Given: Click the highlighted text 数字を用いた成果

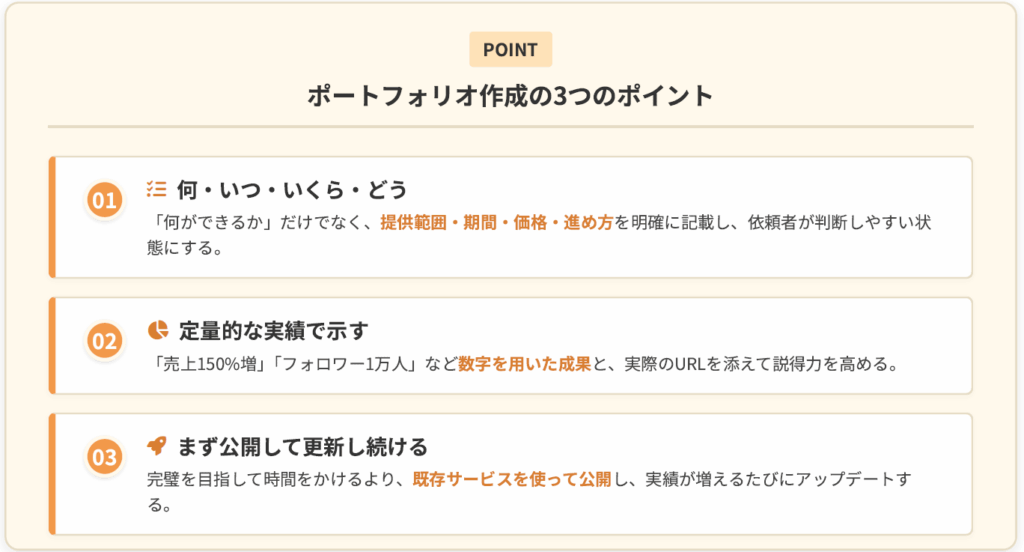Looking at the screenshot, I should [525, 364].
